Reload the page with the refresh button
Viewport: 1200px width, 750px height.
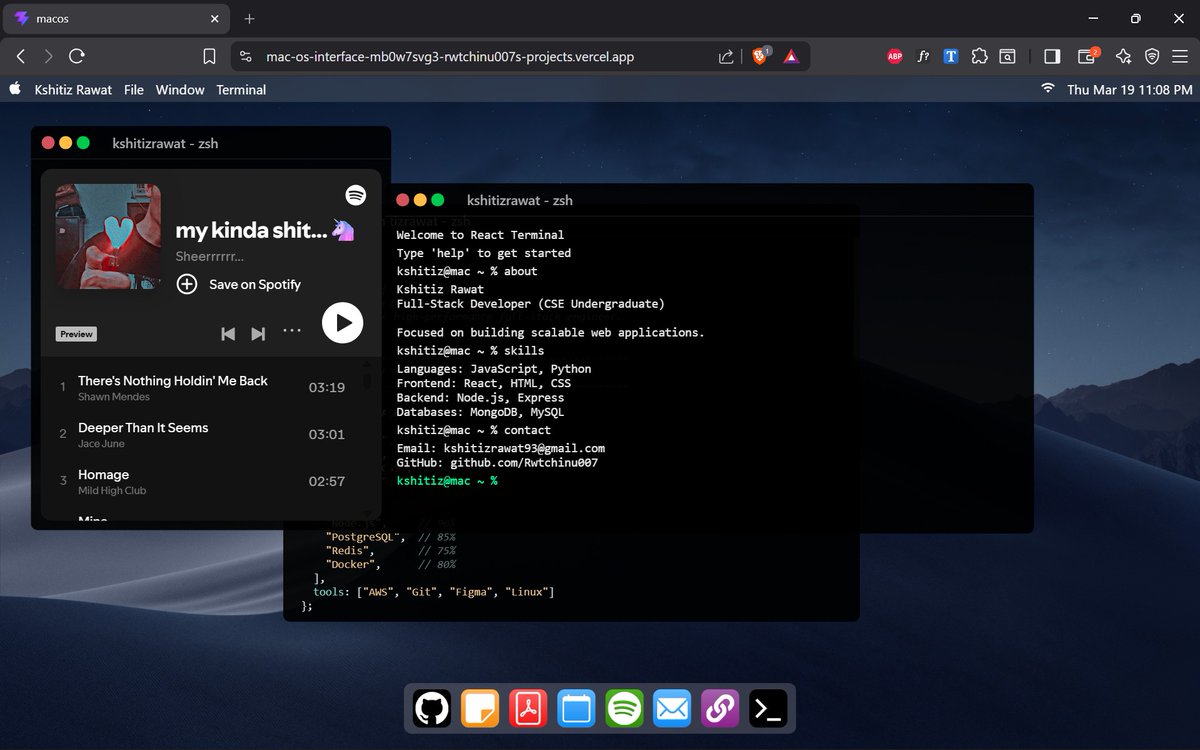coord(77,57)
